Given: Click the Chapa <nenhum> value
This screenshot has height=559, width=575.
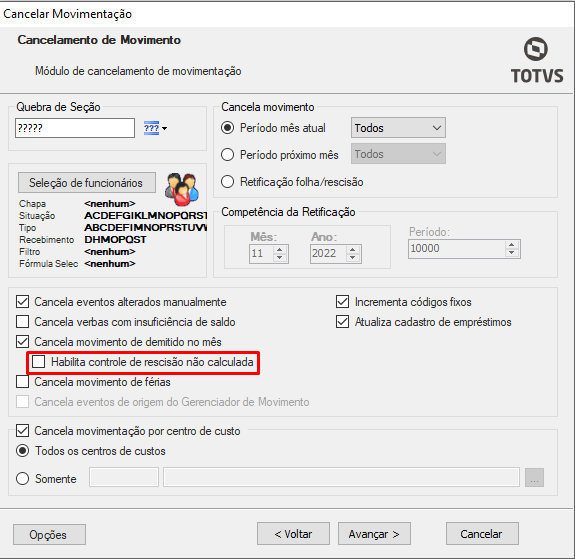Looking at the screenshot, I should click(110, 204).
